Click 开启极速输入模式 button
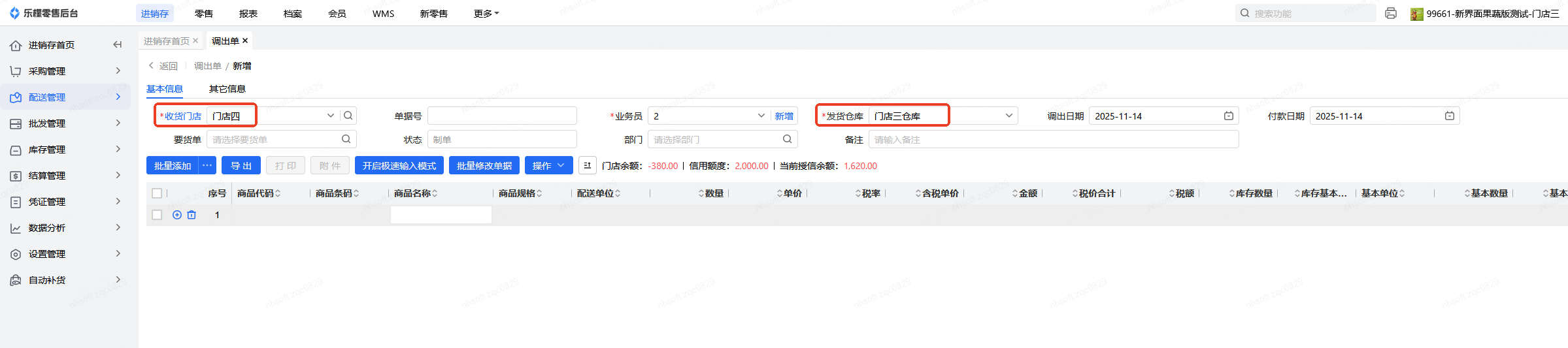This screenshot has width=1568, height=348. point(399,165)
